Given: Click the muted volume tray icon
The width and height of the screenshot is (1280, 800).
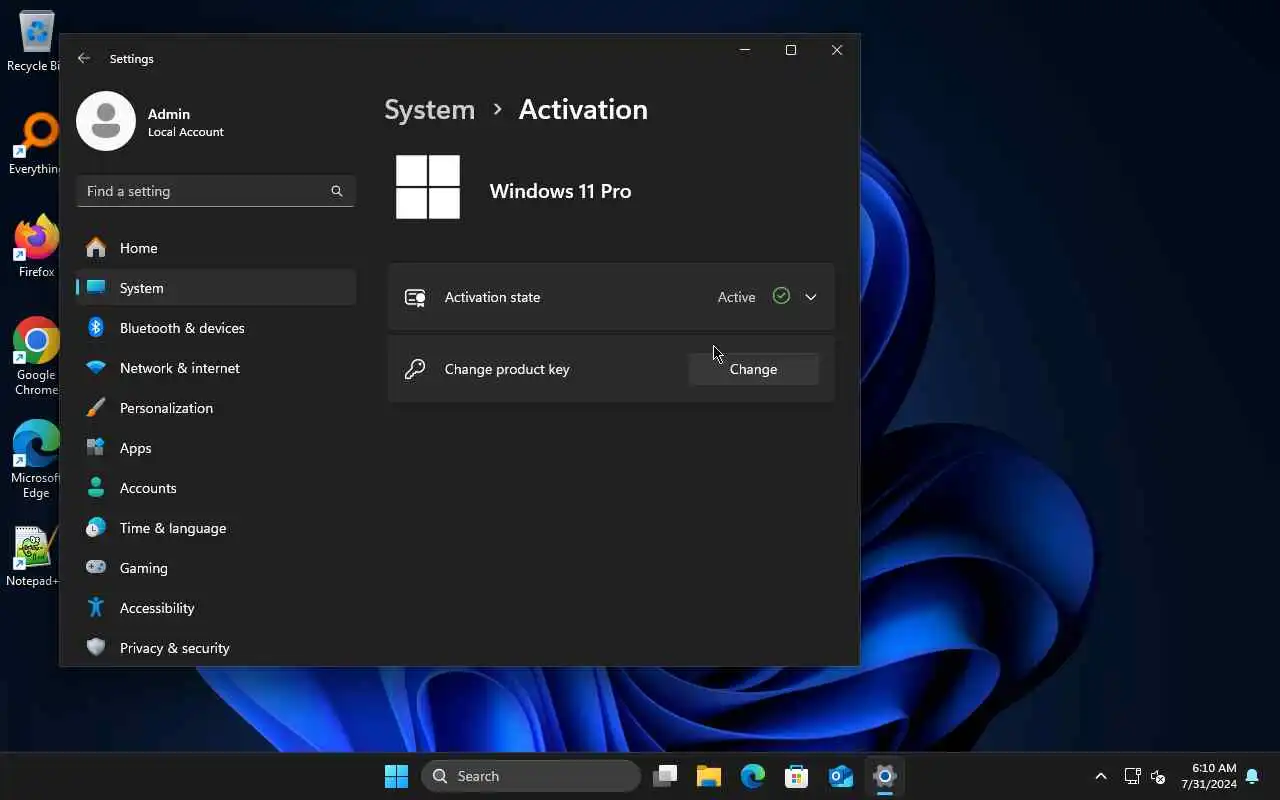Looking at the screenshot, I should point(1158,776).
